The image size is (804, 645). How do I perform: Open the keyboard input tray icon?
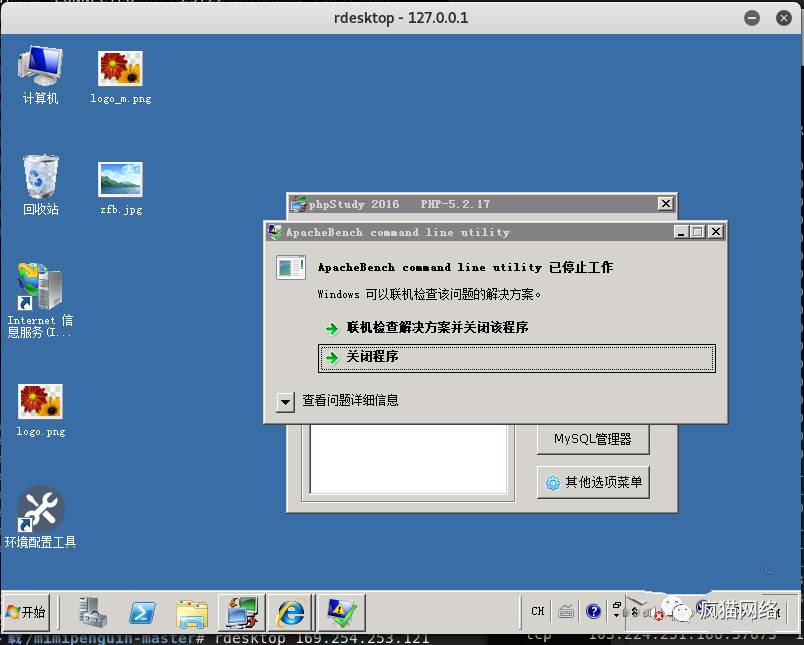click(566, 611)
